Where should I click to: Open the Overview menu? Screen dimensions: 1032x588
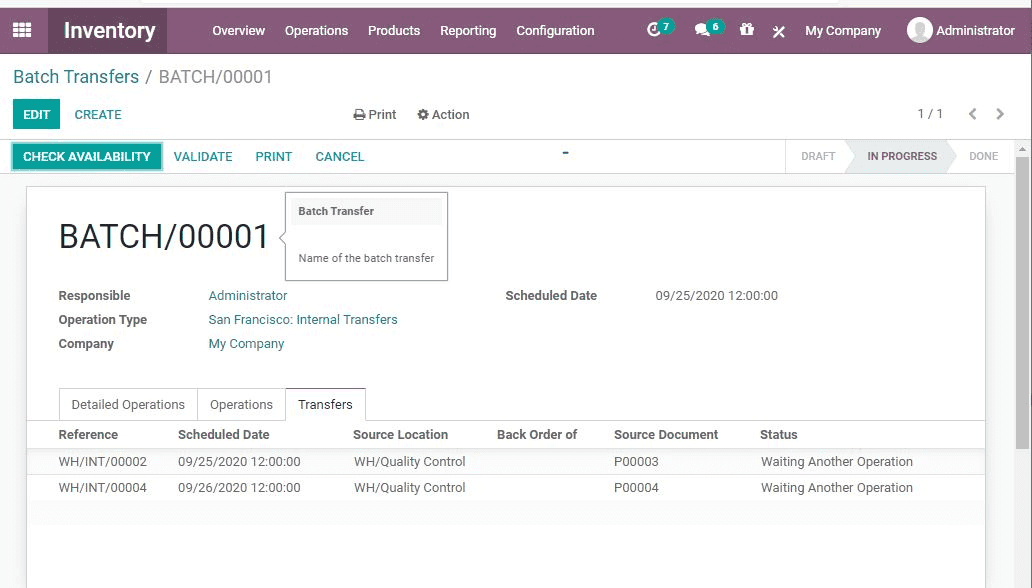point(238,30)
